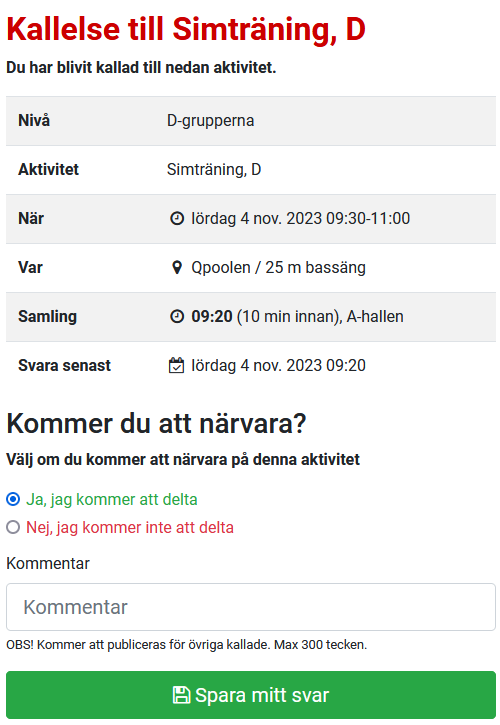
Task: Click the 'OBS! Kommer att publiceras' note text
Action: click(x=186, y=645)
